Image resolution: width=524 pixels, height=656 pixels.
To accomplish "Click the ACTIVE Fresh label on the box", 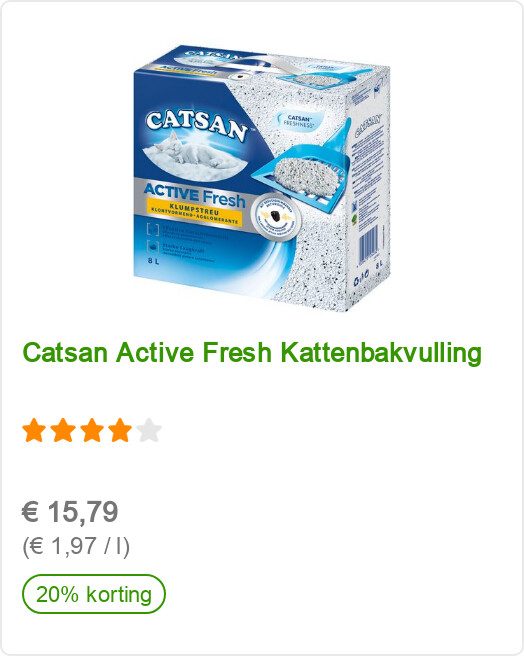I will (195, 195).
